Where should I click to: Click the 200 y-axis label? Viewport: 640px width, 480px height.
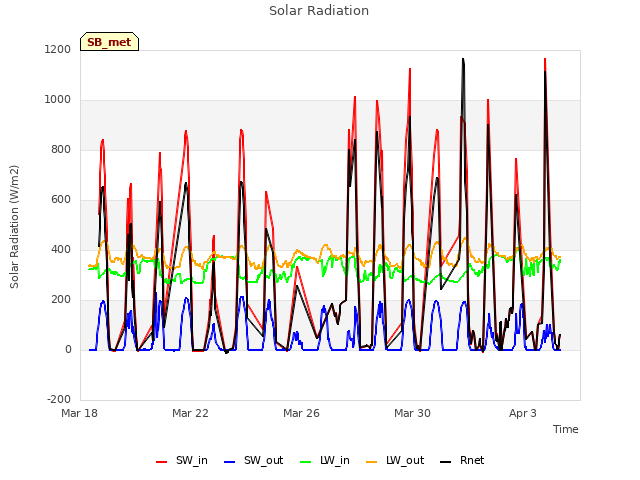(61, 300)
